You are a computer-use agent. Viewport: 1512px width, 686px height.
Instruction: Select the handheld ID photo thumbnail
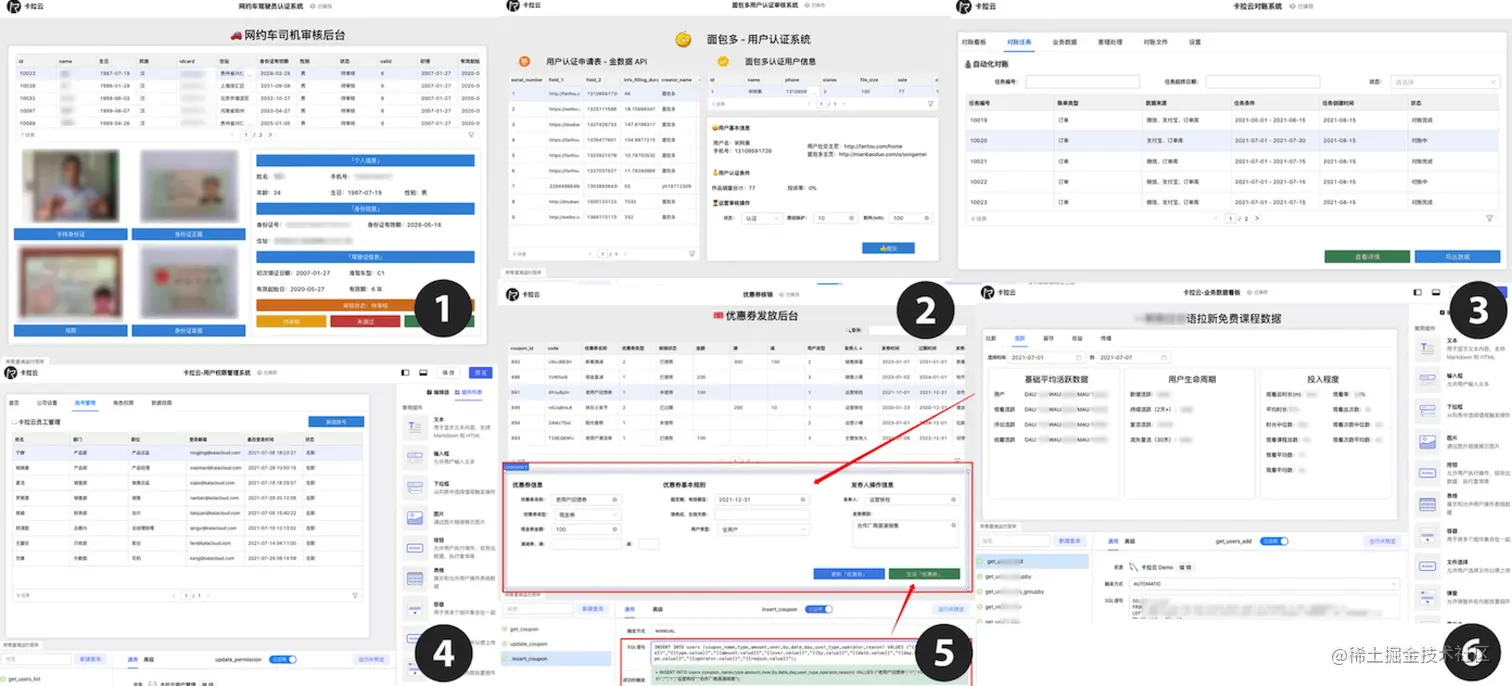point(70,187)
